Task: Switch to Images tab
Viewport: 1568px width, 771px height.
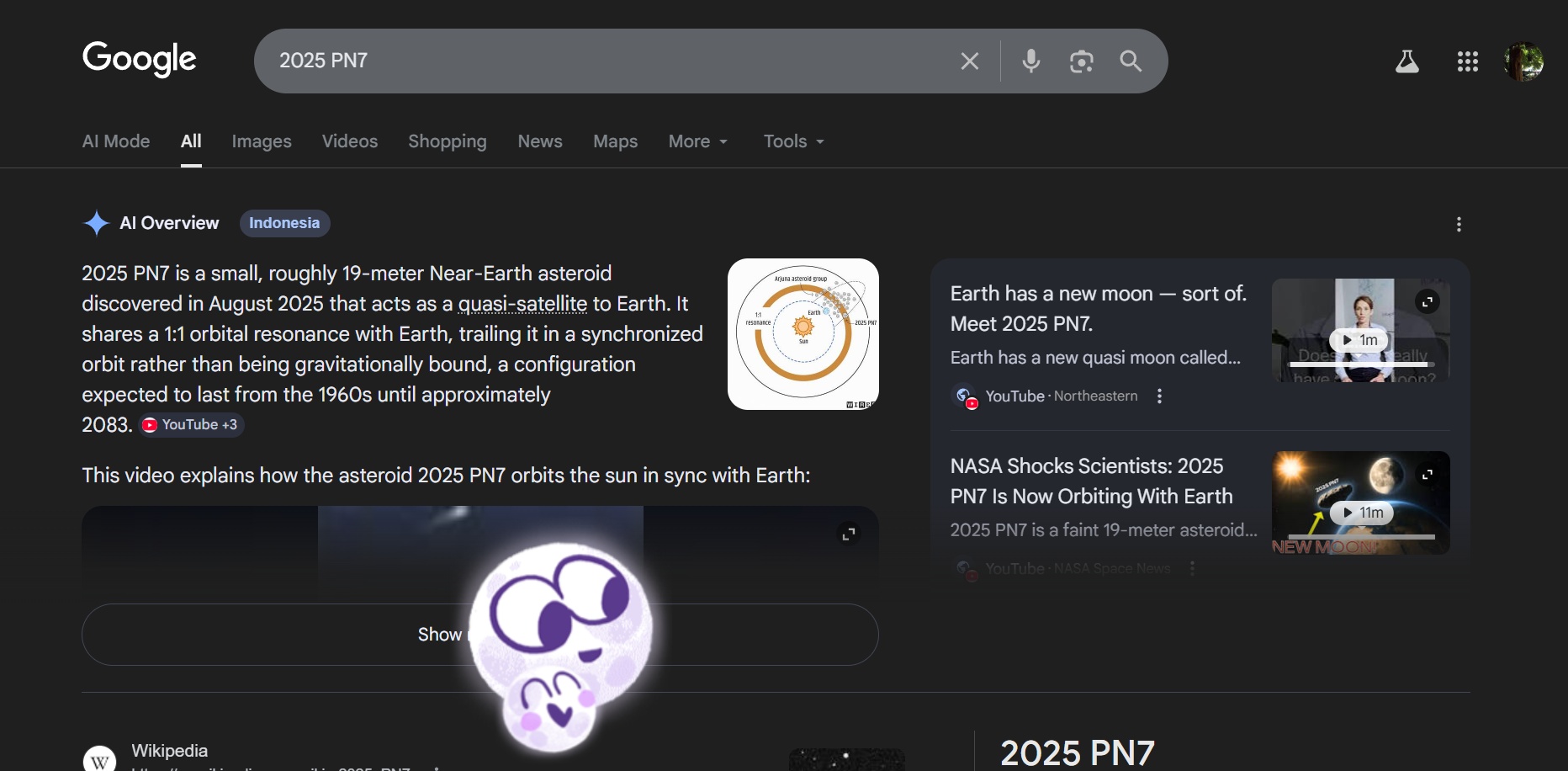Action: (262, 141)
